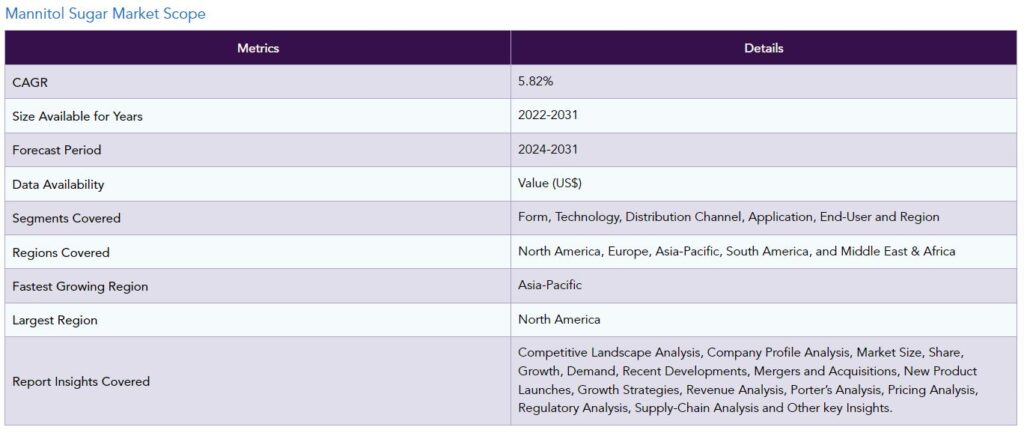Click the Metrics column header
Screen dimensions: 1024x436
(x=258, y=48)
